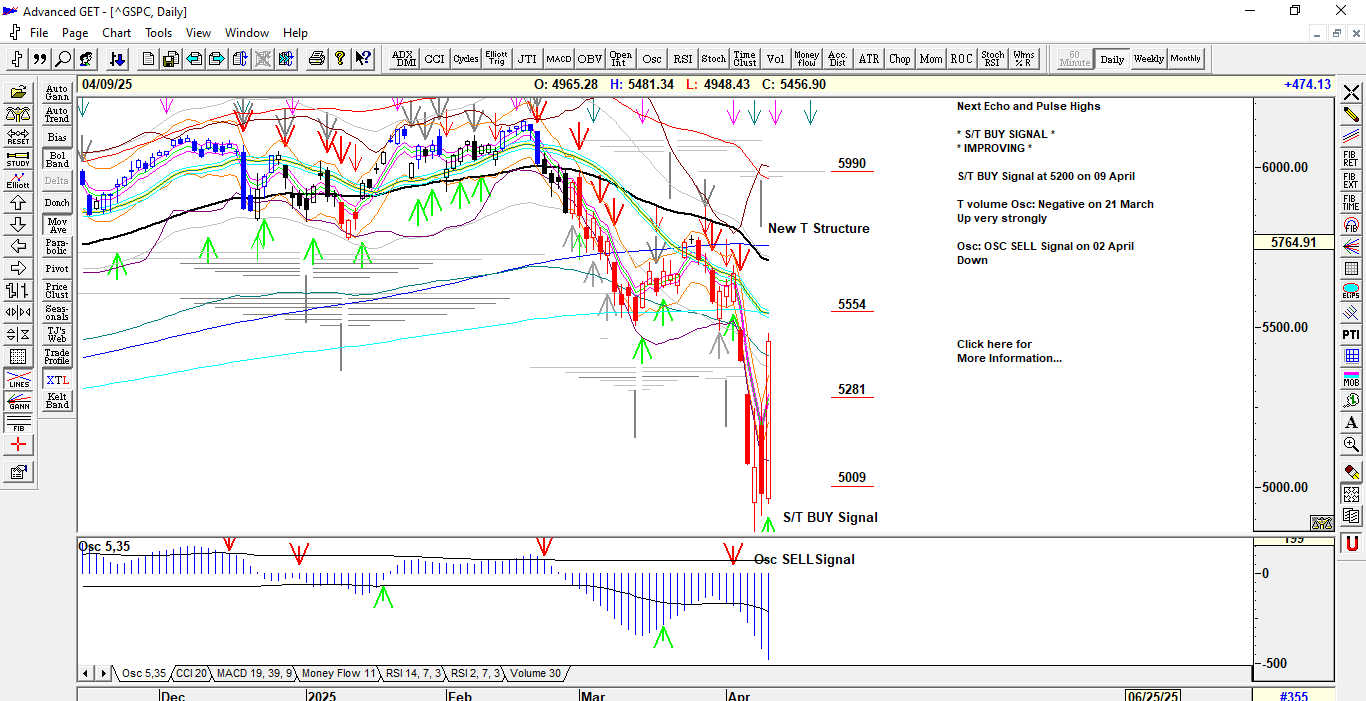Open the open-folder icon in left sidebar

18,92
